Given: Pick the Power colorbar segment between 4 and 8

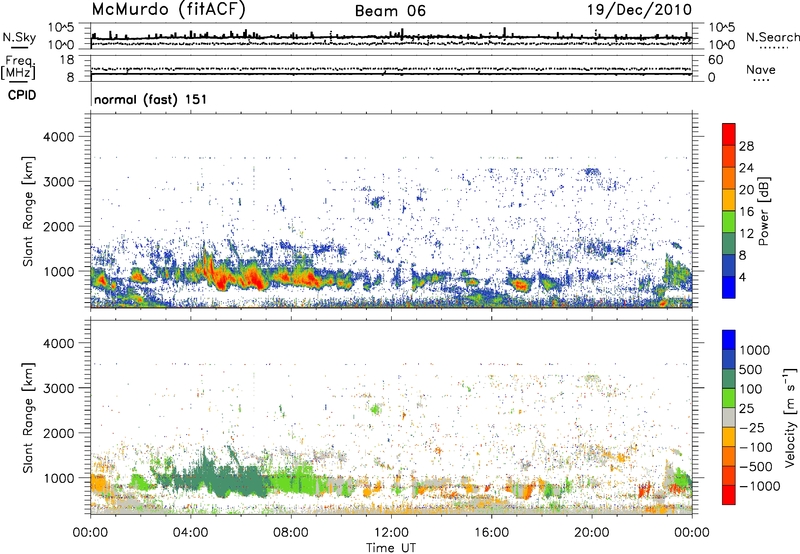Looking at the screenshot, I should click(x=729, y=265).
